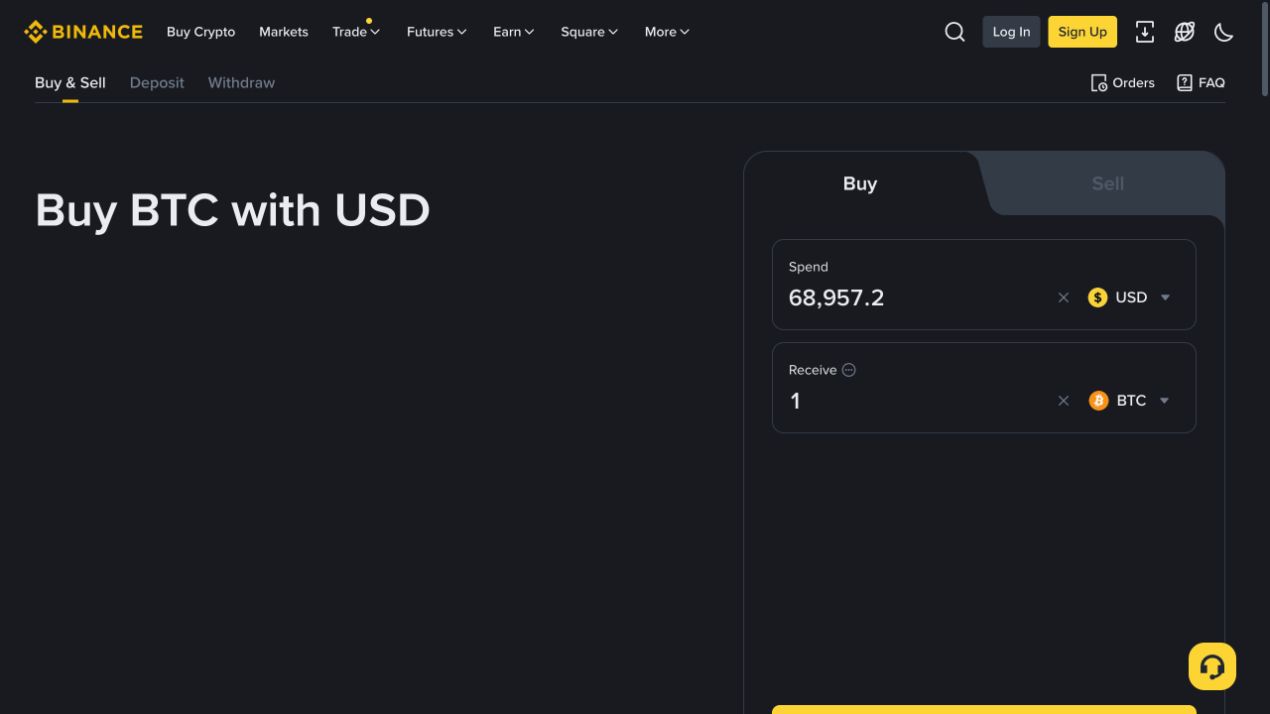The width and height of the screenshot is (1270, 714).
Task: Open the Orders link
Action: click(x=1122, y=83)
